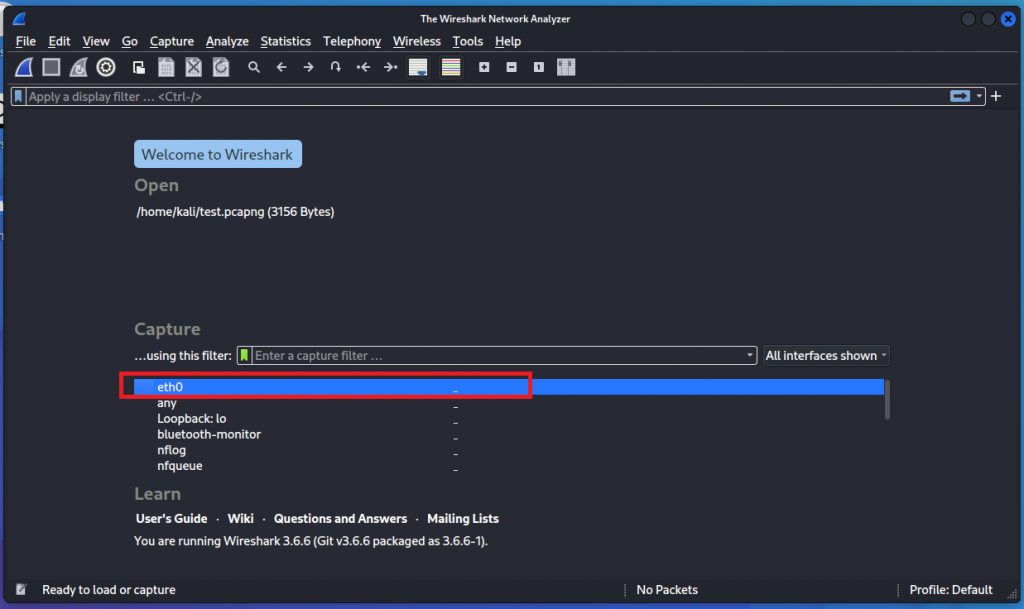
Task: Select the Loopback: lo interface
Action: (x=509, y=419)
